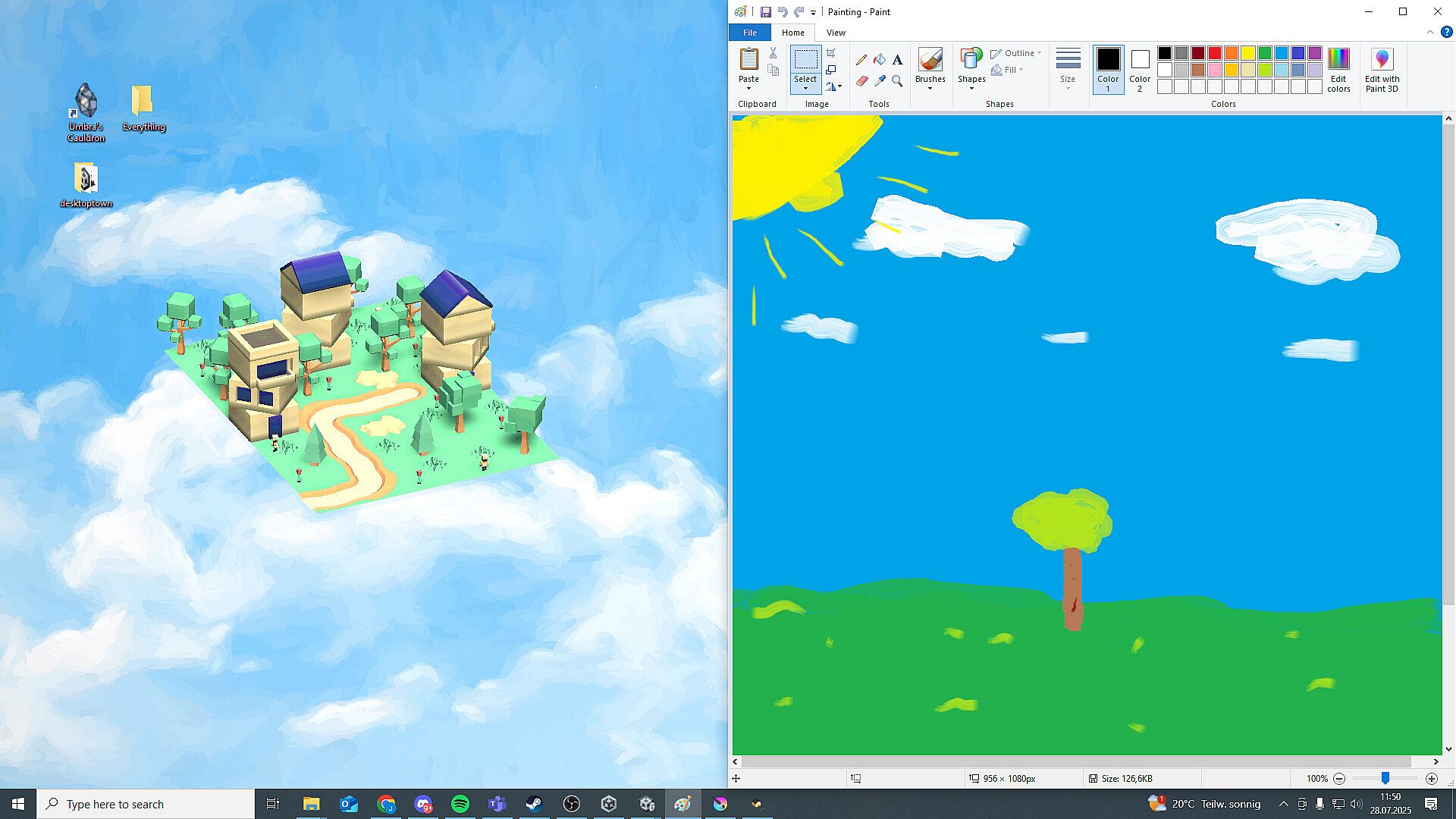This screenshot has height=819, width=1456.
Task: Click the Resize icon
Action: (831, 70)
